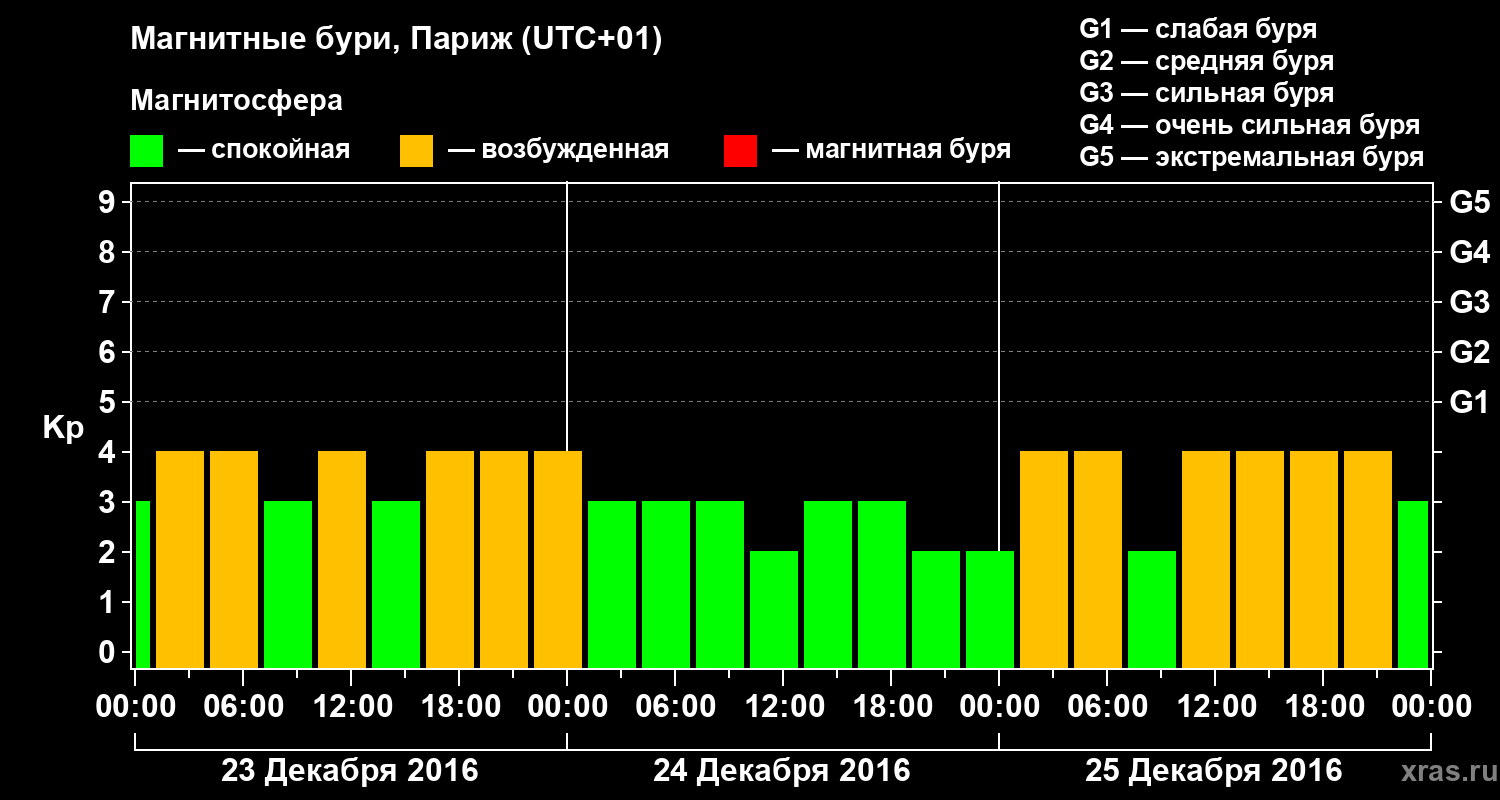Click green bar crossing midnight of 24–25 December

(990, 609)
